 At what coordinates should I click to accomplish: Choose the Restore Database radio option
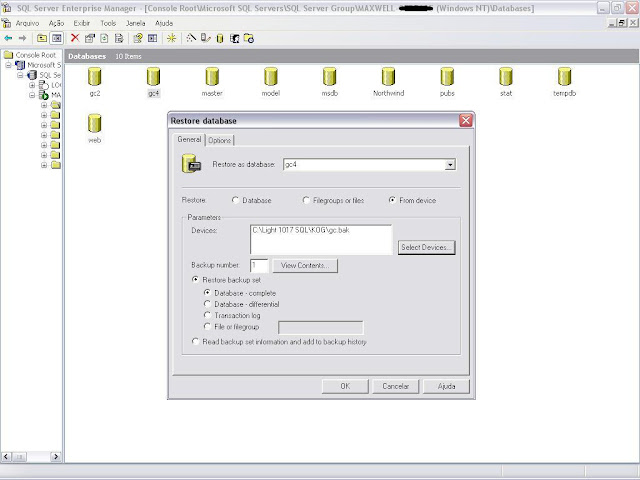click(236, 200)
